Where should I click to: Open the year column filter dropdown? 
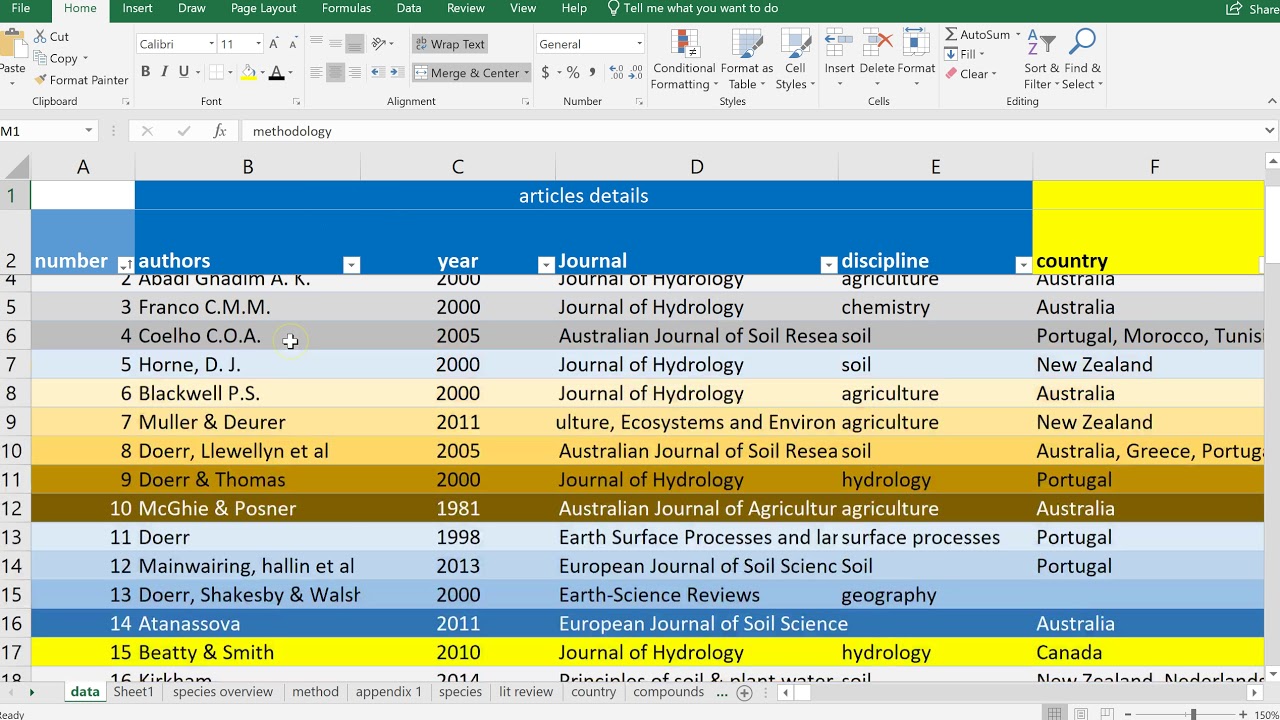[546, 265]
